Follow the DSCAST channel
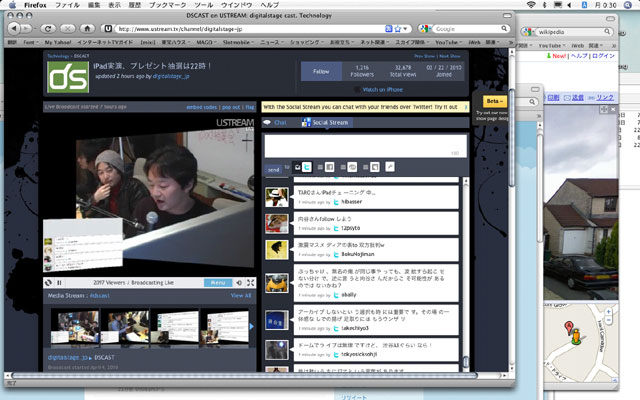Screen dimensions: 640x400 click(321, 71)
